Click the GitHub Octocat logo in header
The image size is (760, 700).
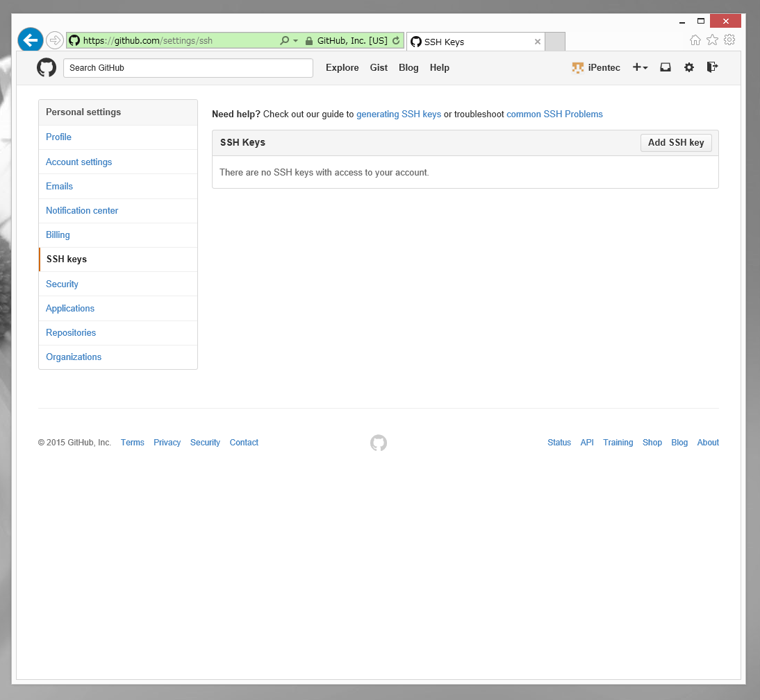(x=47, y=67)
